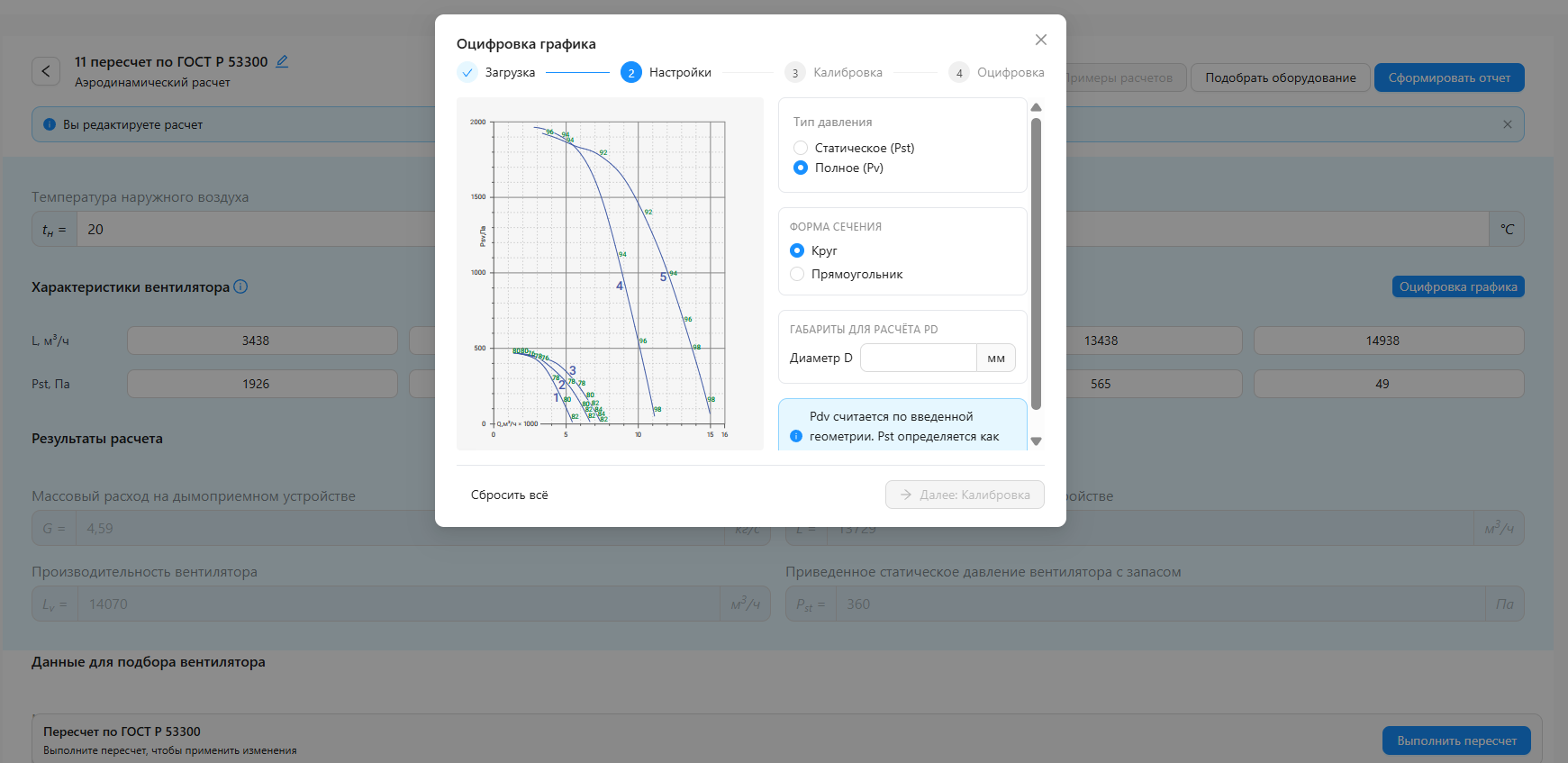Dismiss the editing notification banner

pos(1507,124)
